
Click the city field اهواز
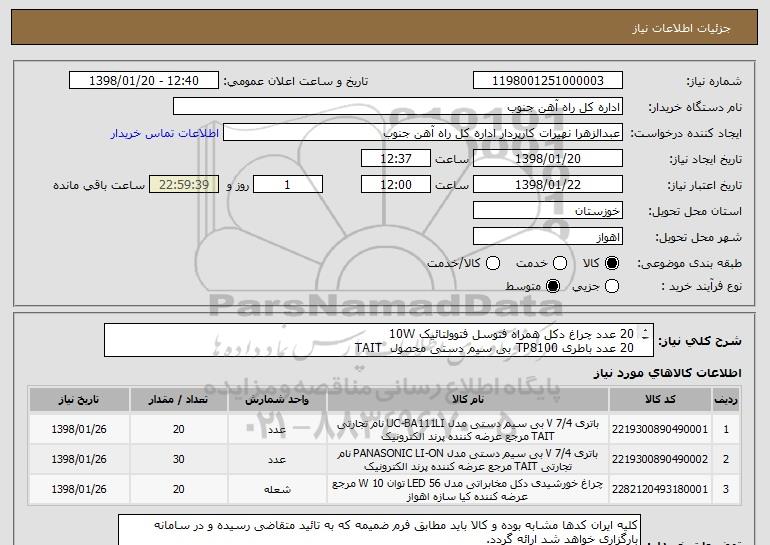pyautogui.click(x=548, y=237)
